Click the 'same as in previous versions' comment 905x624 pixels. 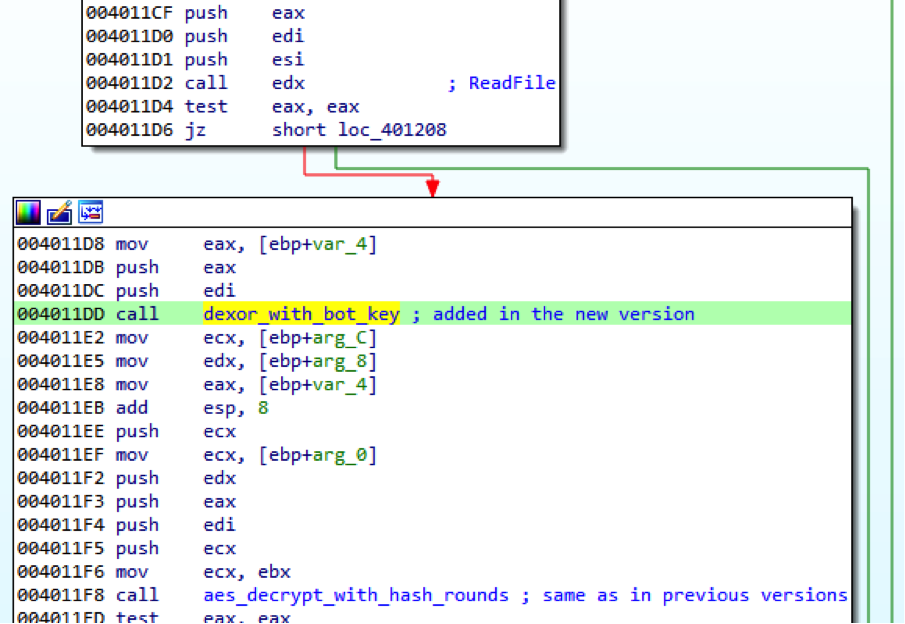(x=695, y=595)
